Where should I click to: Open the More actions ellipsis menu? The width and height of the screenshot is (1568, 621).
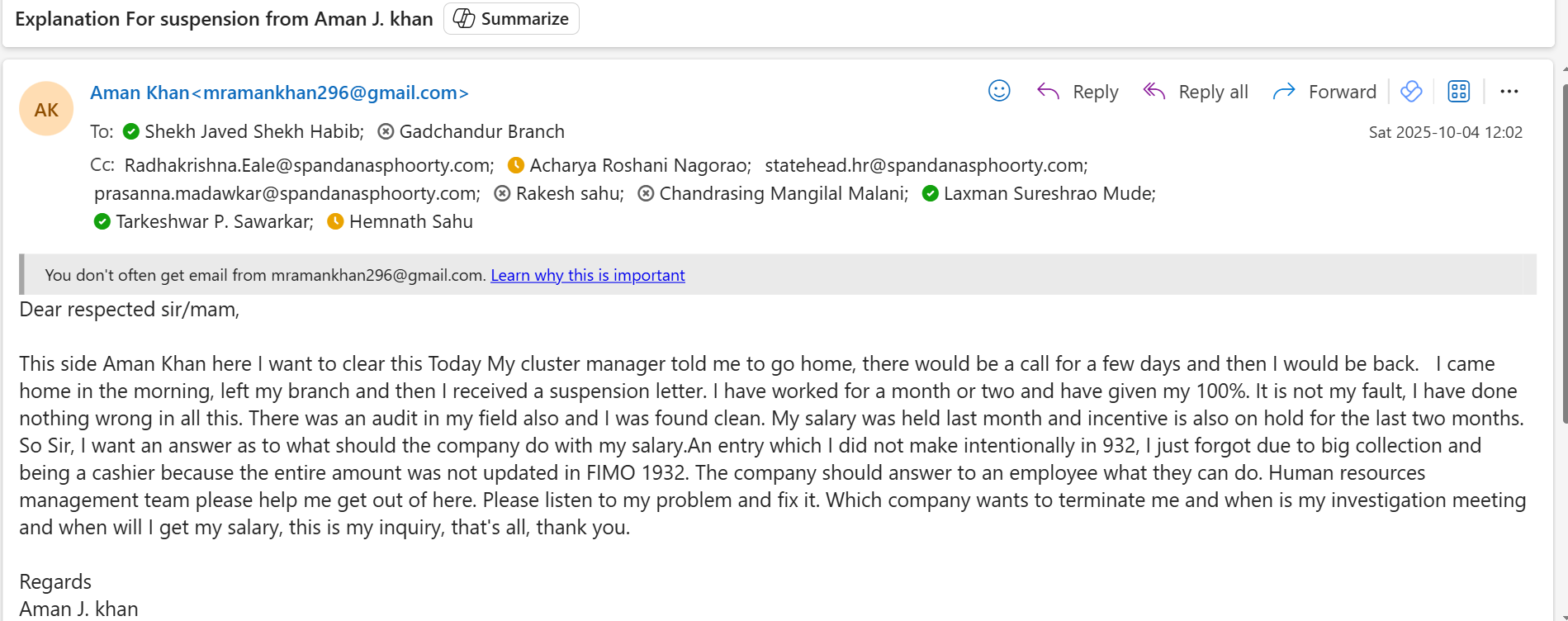[1509, 91]
